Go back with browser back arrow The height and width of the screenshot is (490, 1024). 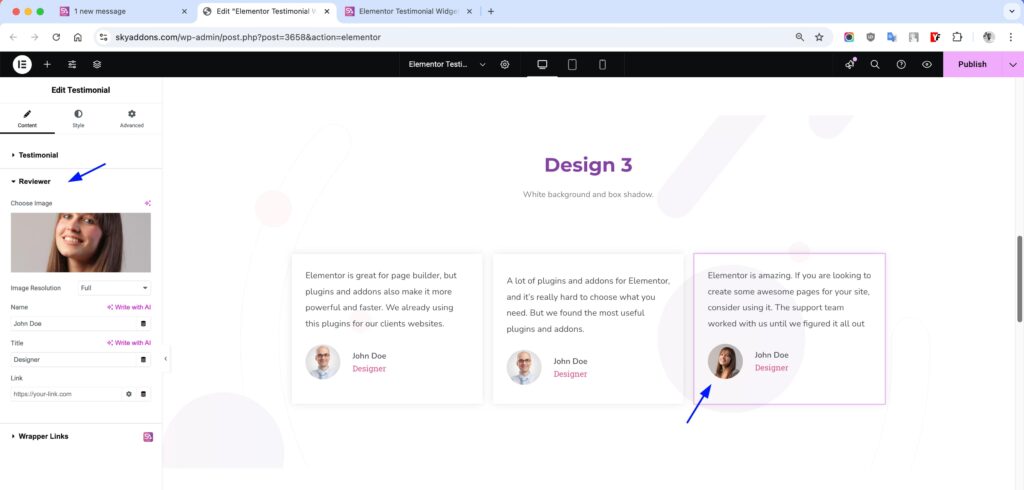click(x=13, y=37)
